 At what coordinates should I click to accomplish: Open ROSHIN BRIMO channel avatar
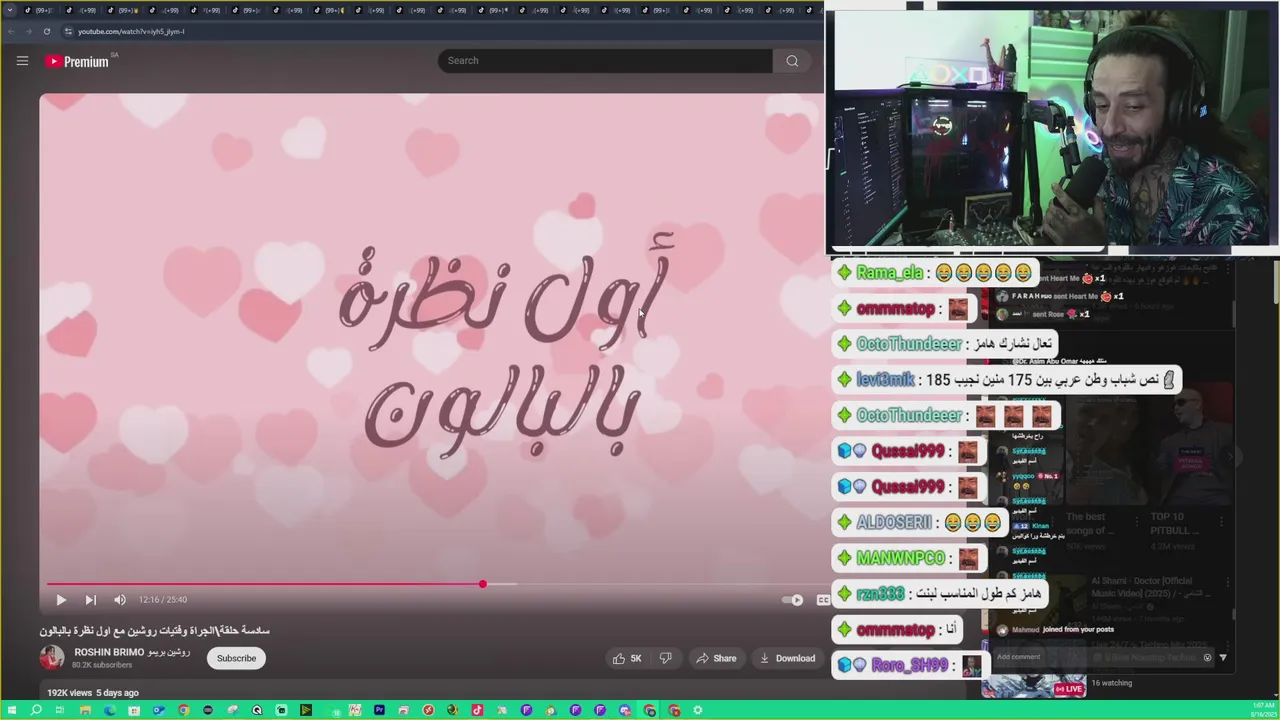[x=52, y=657]
